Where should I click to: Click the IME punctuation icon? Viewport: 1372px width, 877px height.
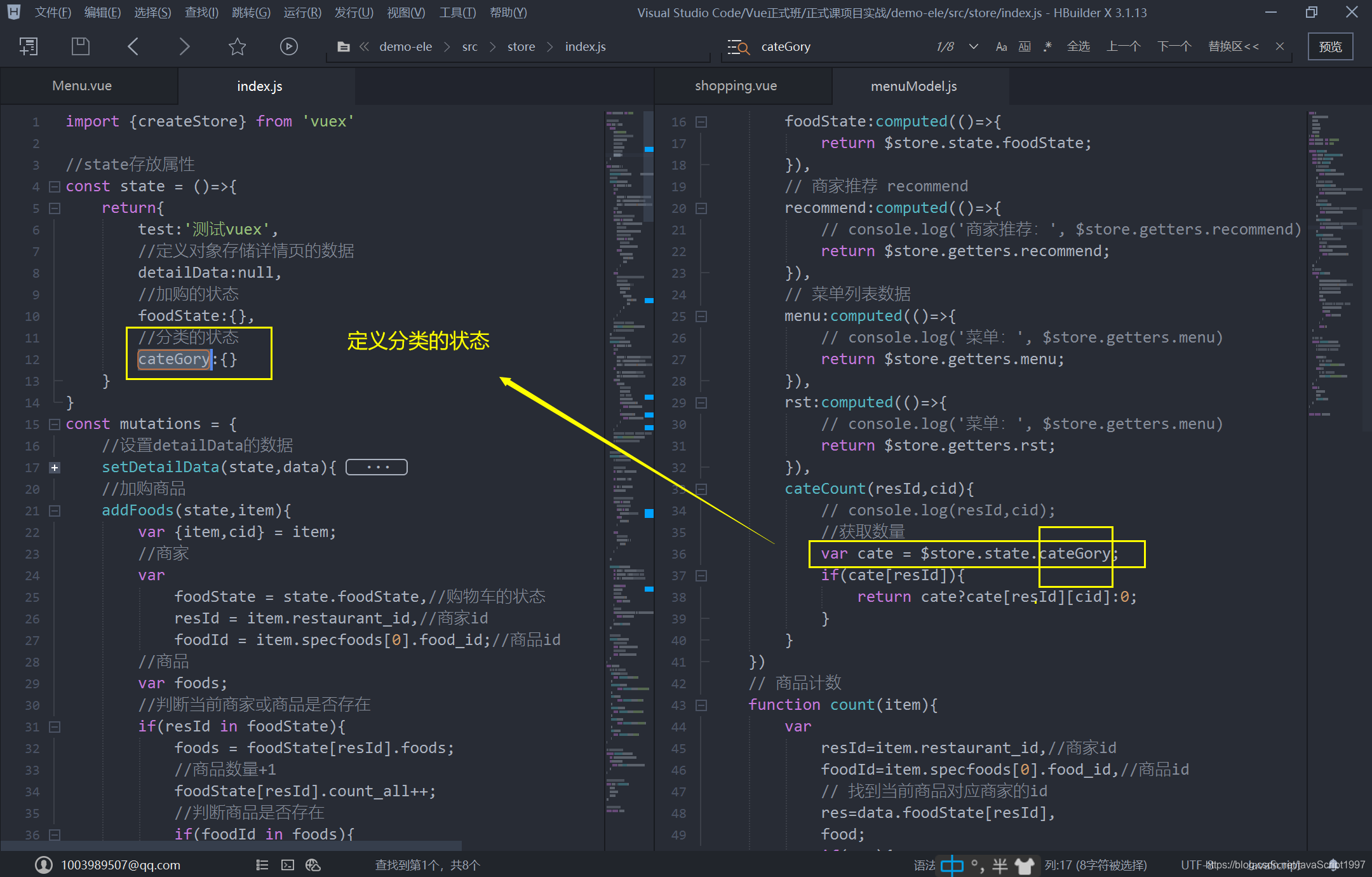tap(978, 866)
